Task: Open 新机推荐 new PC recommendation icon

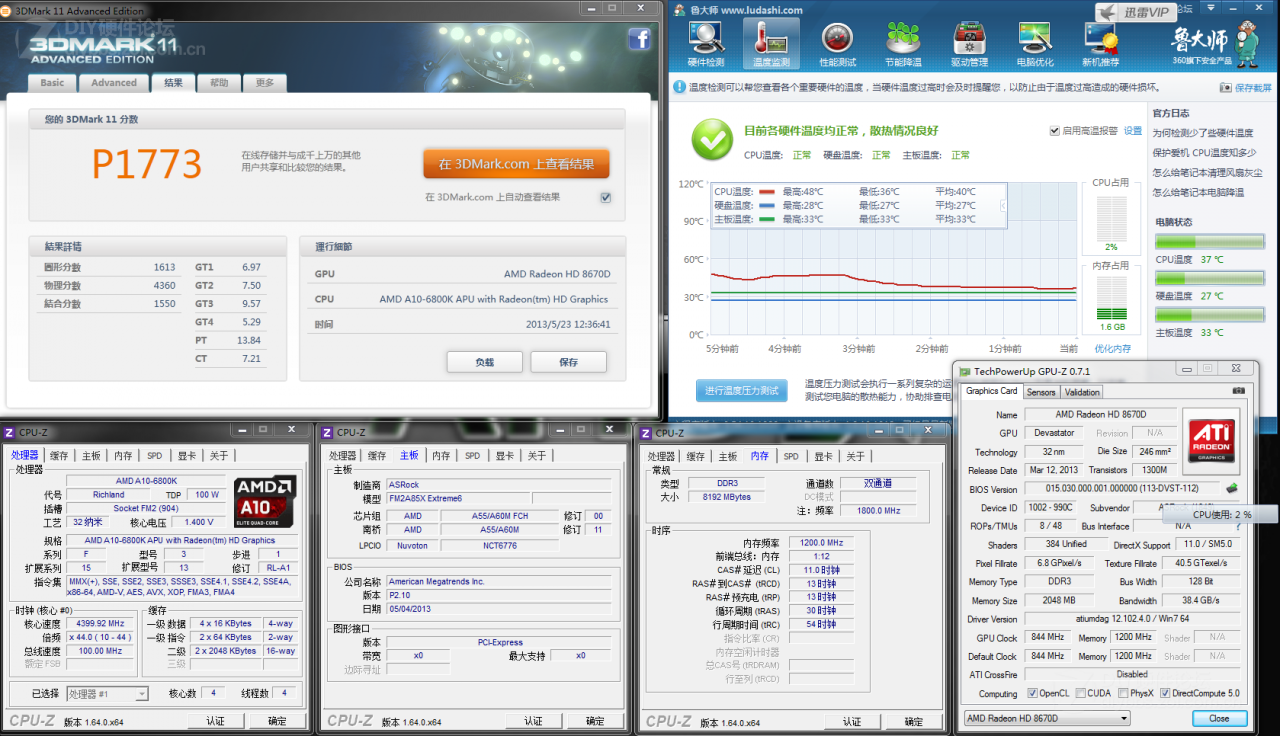Action: pyautogui.click(x=1101, y=44)
